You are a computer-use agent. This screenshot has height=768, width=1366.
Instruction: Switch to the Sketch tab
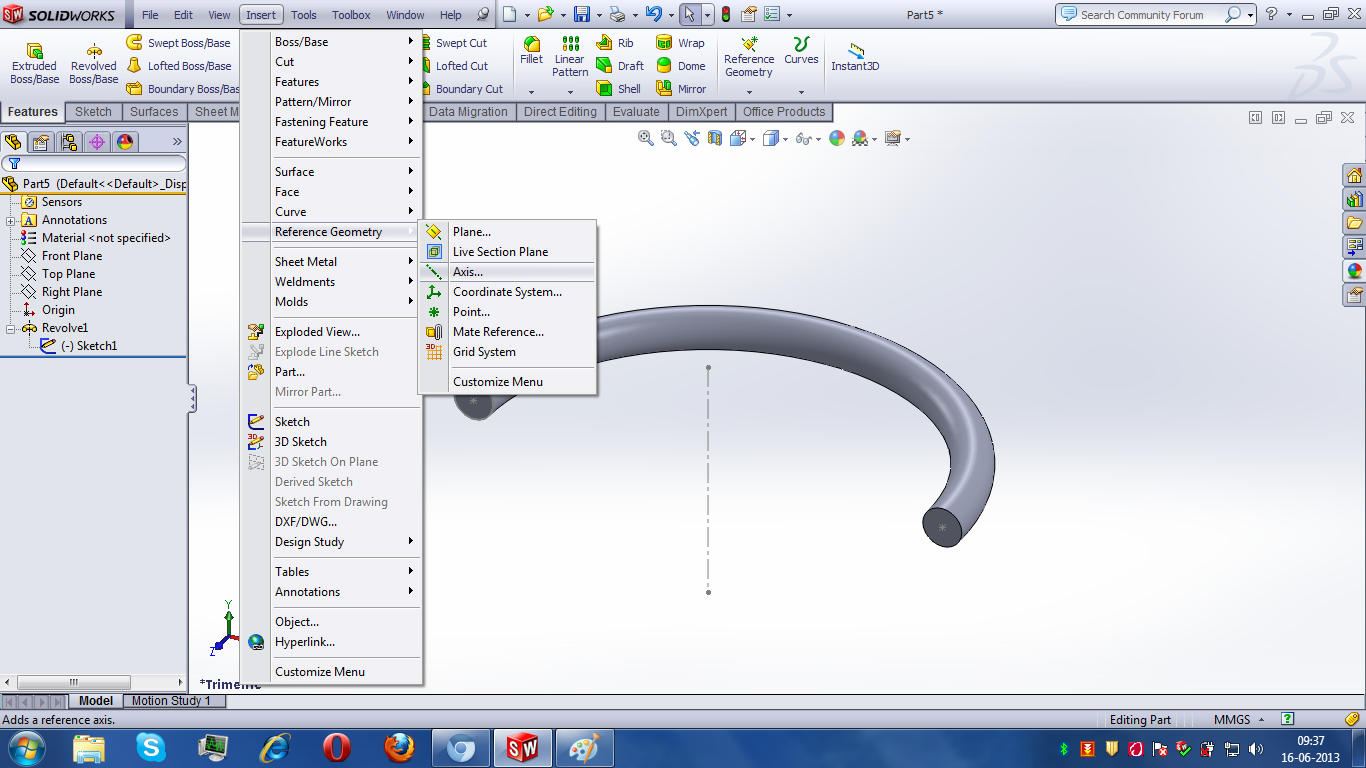(93, 112)
